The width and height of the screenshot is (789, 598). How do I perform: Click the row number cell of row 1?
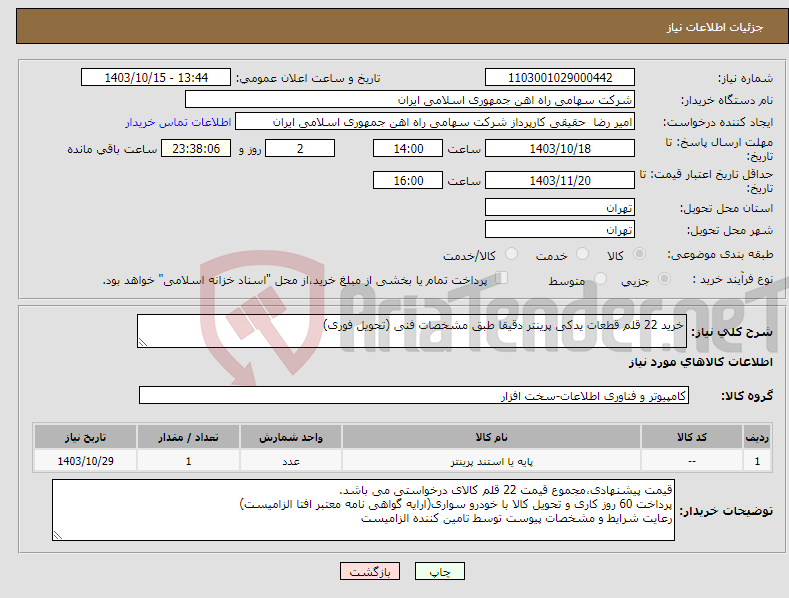coord(757,461)
